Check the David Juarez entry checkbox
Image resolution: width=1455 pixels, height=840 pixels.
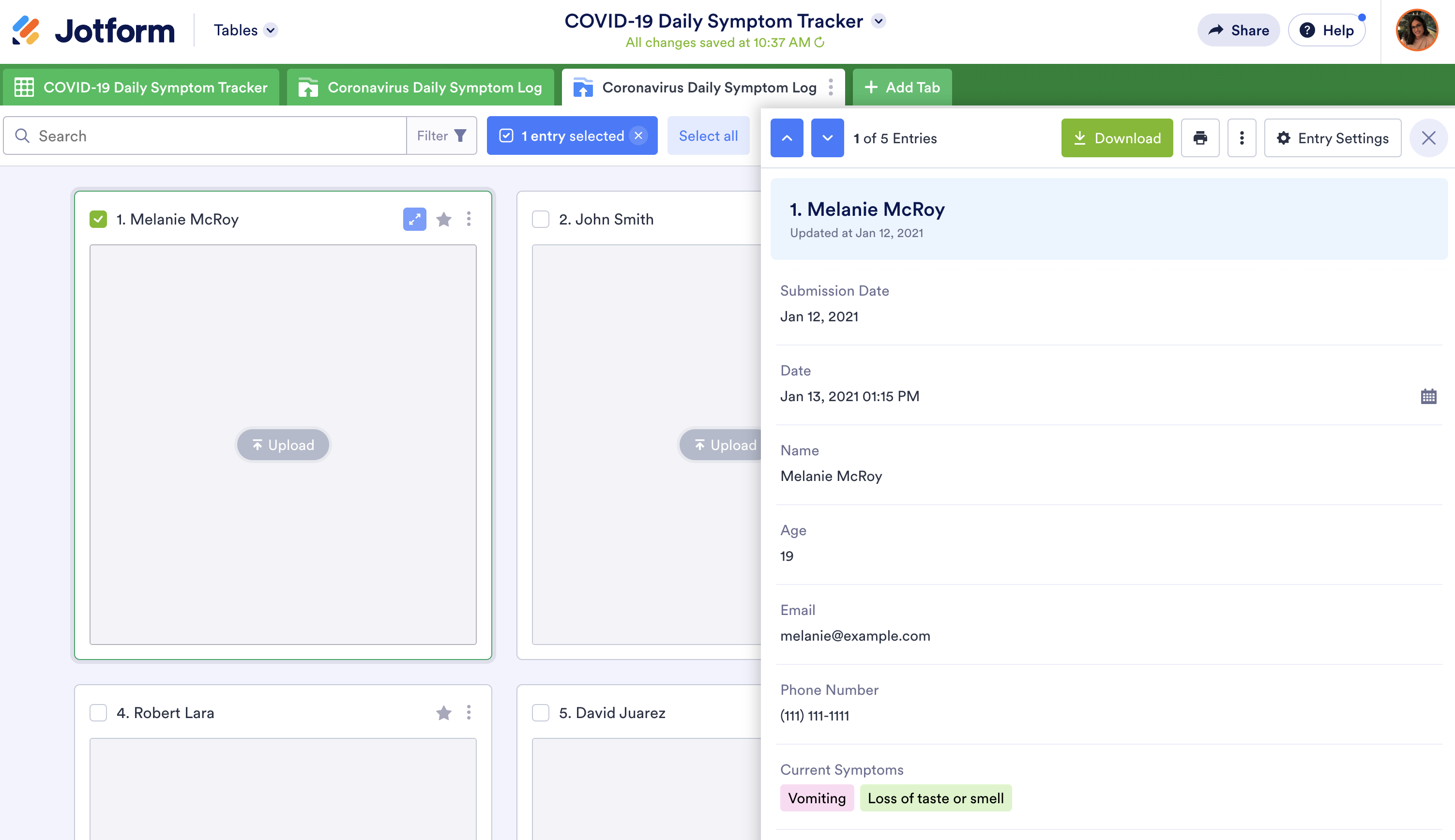(541, 713)
